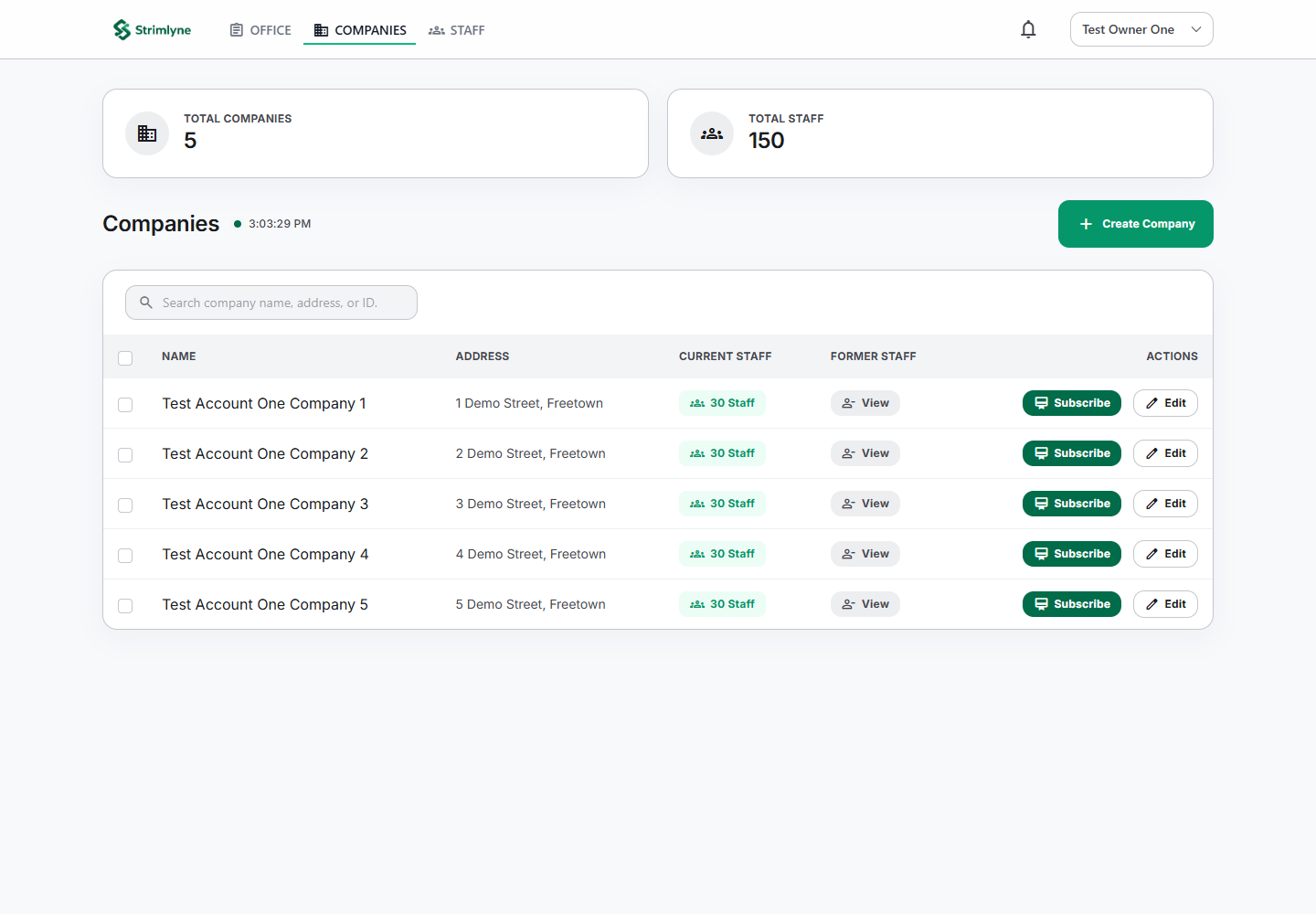View former staff of Company 4
This screenshot has height=914, width=1316.
[865, 554]
